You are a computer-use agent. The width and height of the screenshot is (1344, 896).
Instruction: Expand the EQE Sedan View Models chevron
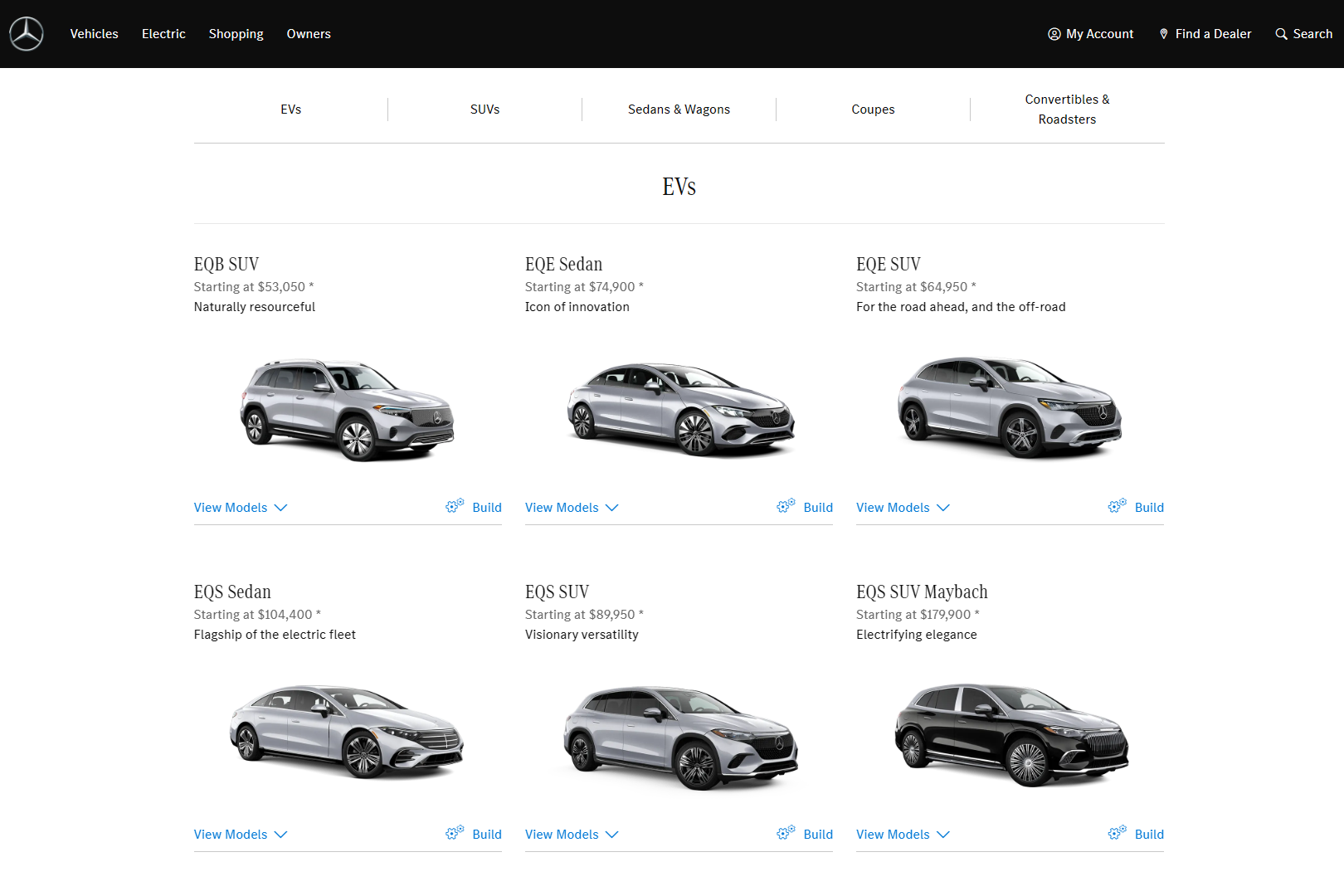click(x=612, y=508)
